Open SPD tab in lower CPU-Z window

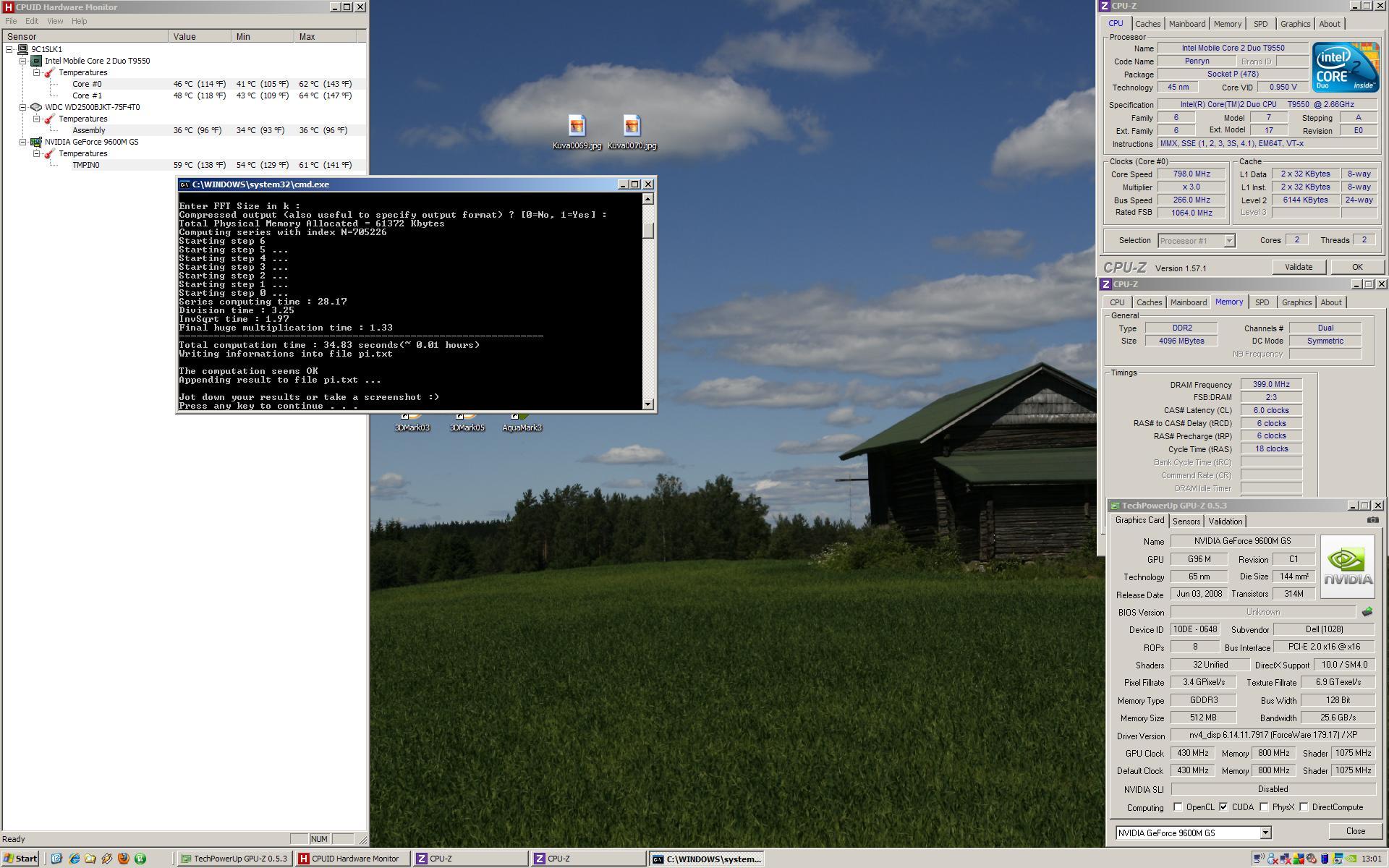tap(1262, 302)
